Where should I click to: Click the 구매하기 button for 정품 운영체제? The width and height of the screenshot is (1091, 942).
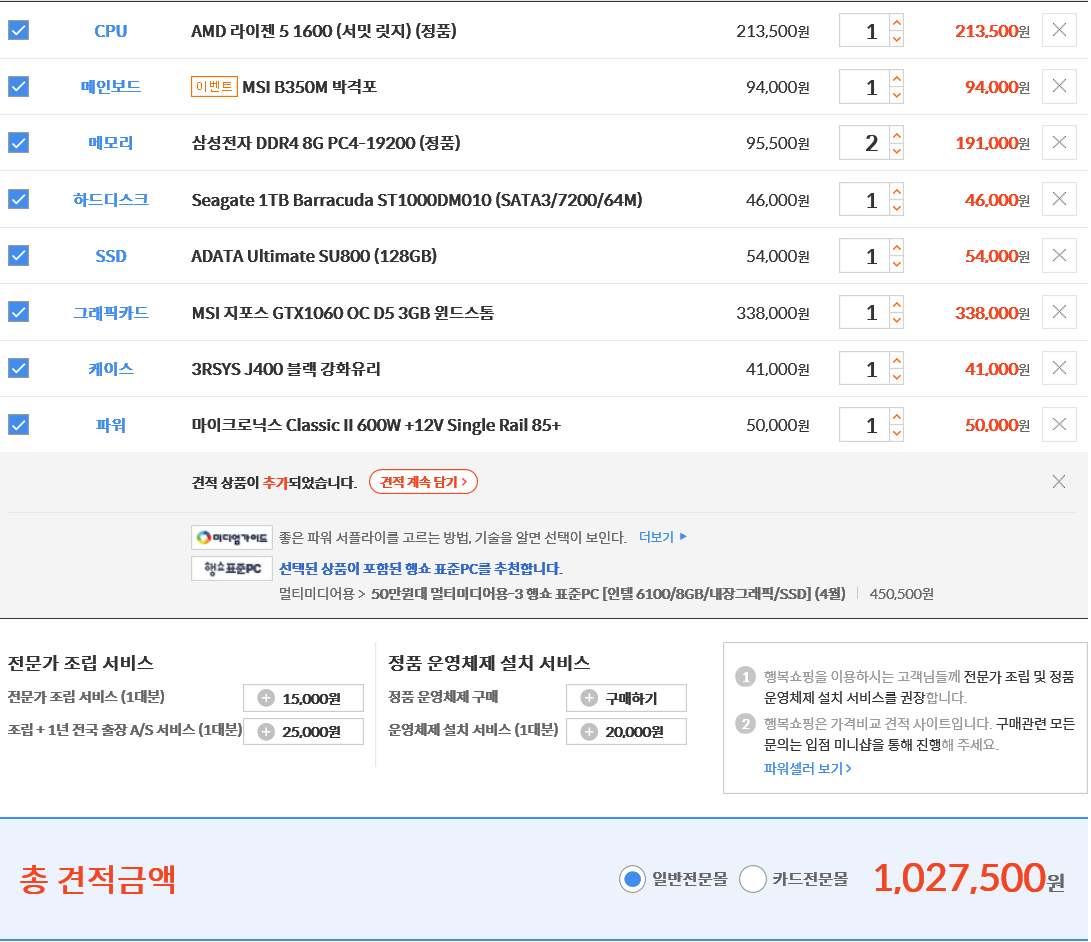pos(626,698)
